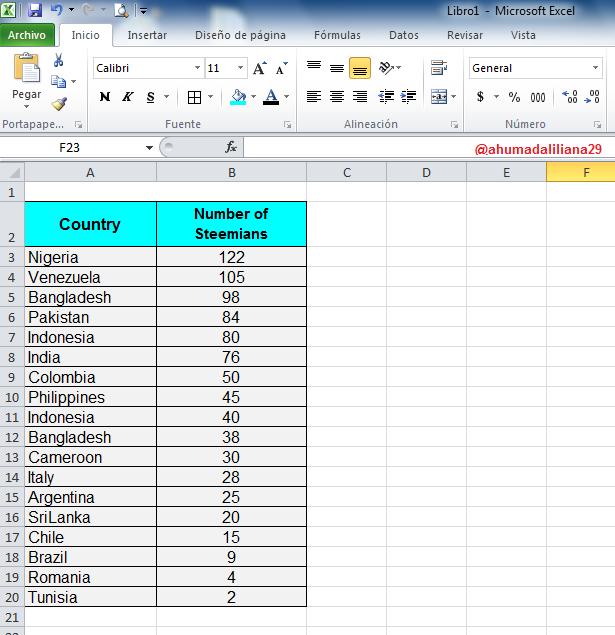The height and width of the screenshot is (635, 615).
Task: Click the Select All corner button
Action: tap(12, 173)
